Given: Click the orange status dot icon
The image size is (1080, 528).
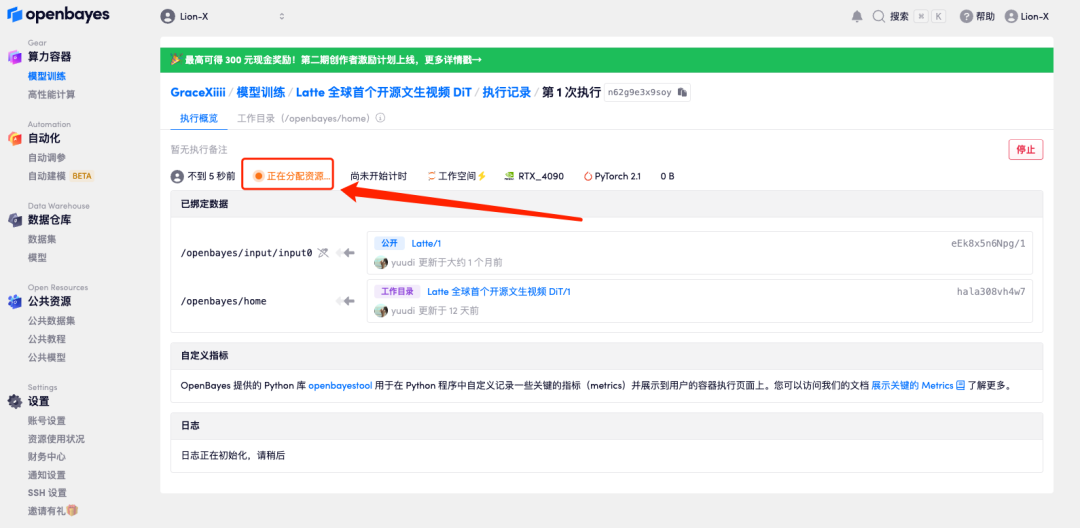Looking at the screenshot, I should coord(258,176).
